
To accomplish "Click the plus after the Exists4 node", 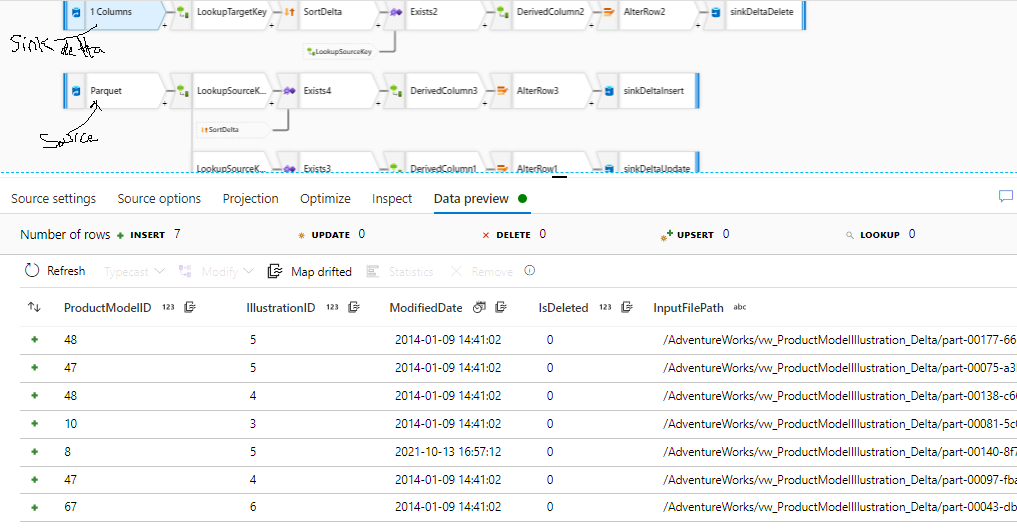I will (377, 104).
